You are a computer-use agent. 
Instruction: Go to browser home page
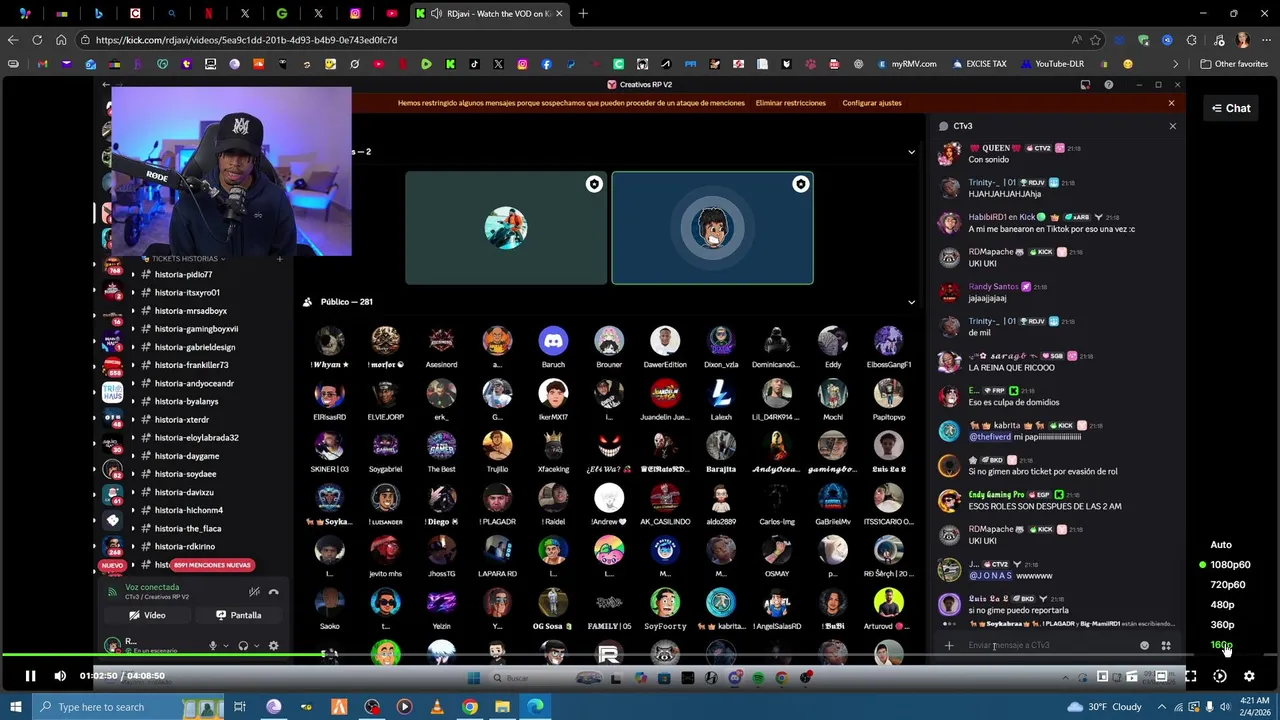61,40
